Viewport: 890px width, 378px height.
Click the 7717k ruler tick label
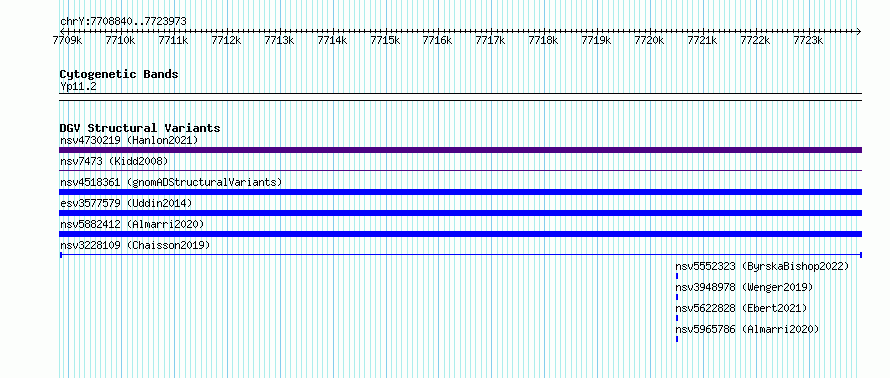[490, 40]
